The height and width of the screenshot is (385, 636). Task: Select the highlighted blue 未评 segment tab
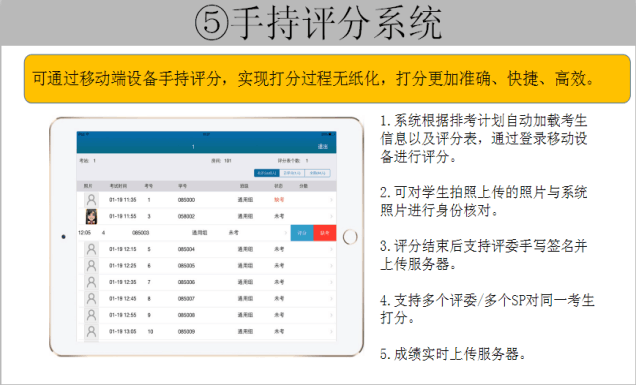coord(266,173)
